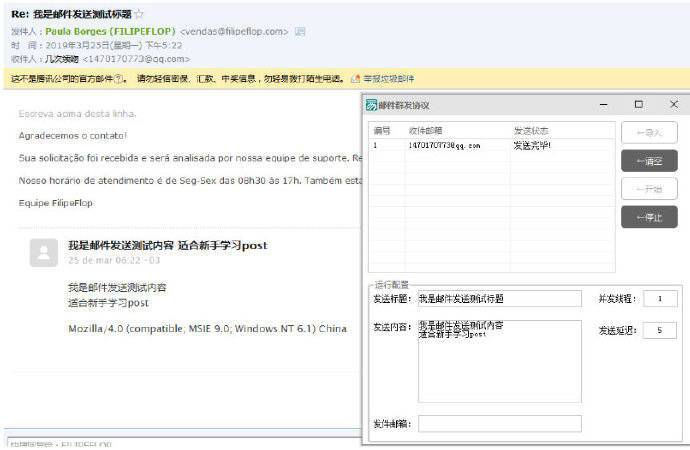Star the email with the star icon

click(x=139, y=14)
